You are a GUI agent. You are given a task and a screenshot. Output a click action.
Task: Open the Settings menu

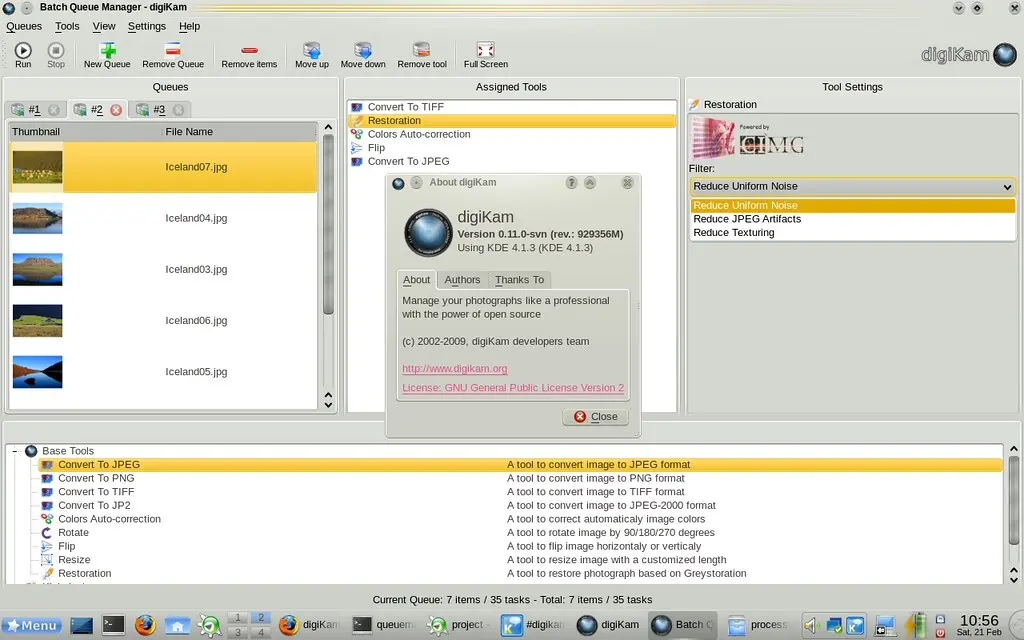[x=146, y=26]
